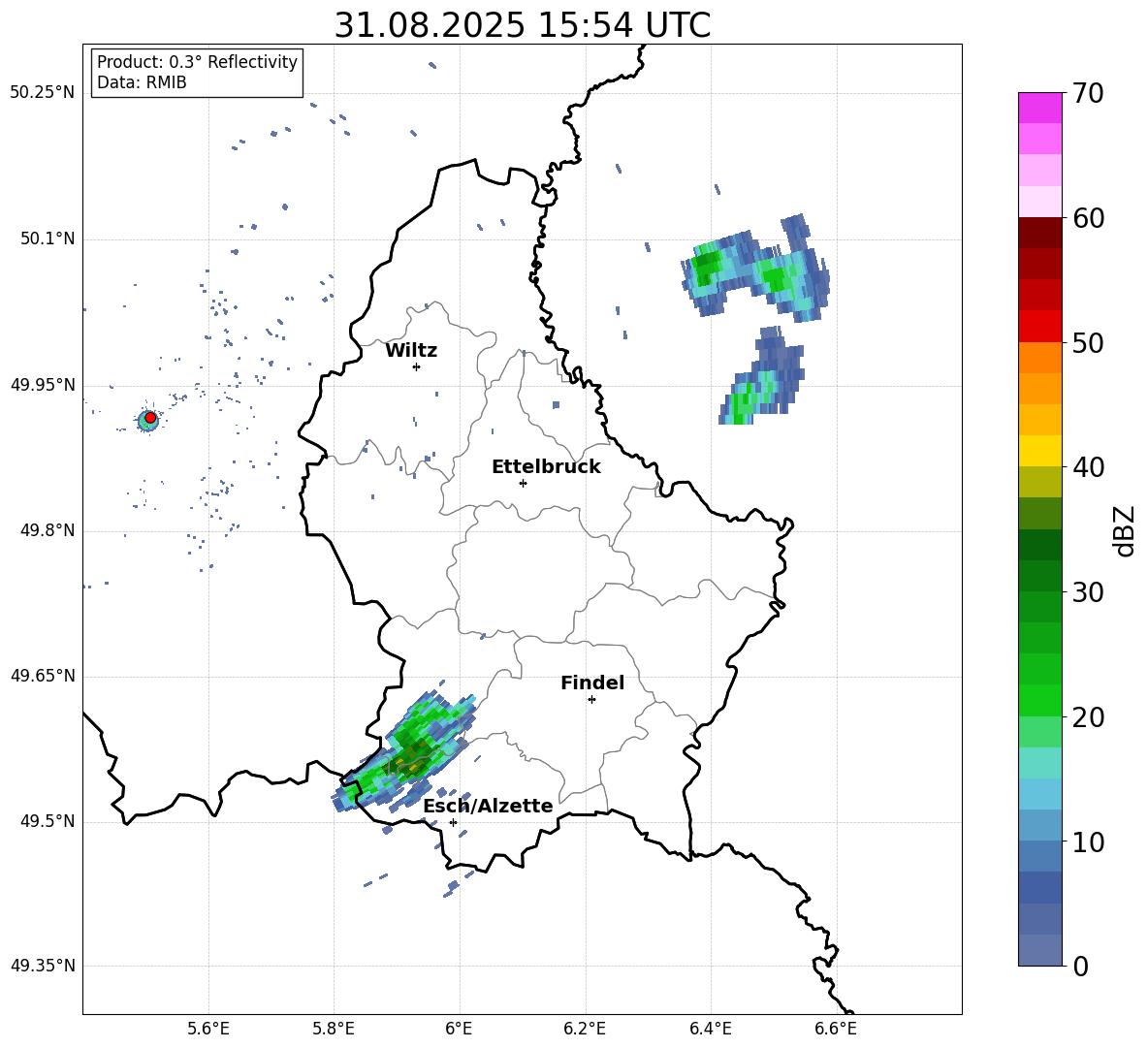Click the 20 tick on the colorbar
Viewport: 1148px width, 1048px height.
[1088, 717]
